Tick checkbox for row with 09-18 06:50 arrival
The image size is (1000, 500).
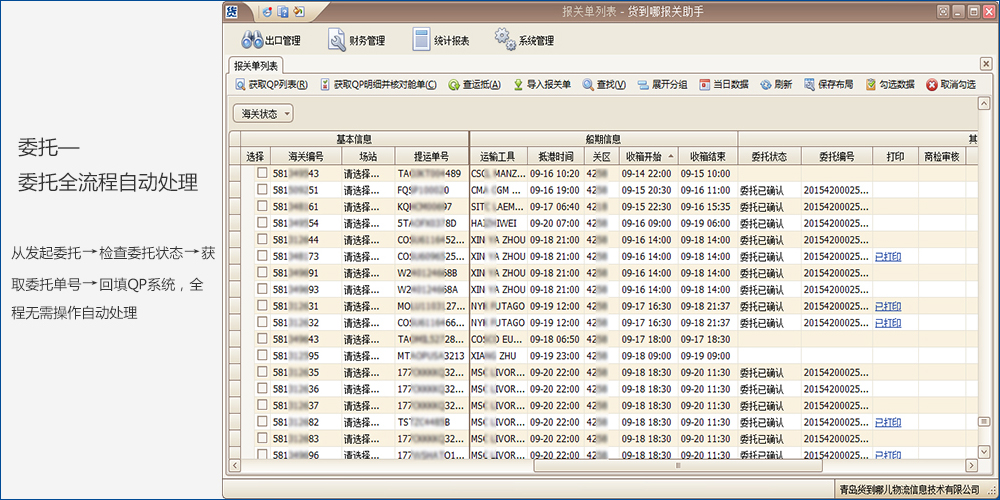(262, 339)
